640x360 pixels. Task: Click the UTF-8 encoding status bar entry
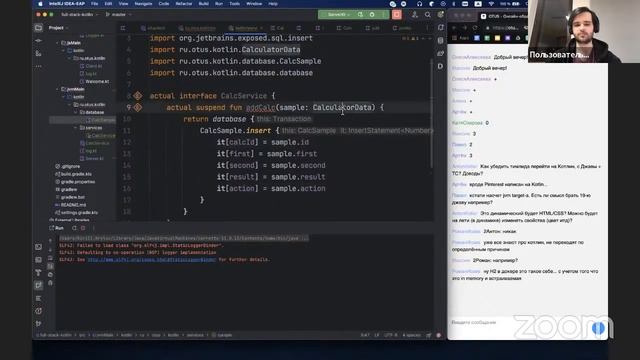(391, 335)
